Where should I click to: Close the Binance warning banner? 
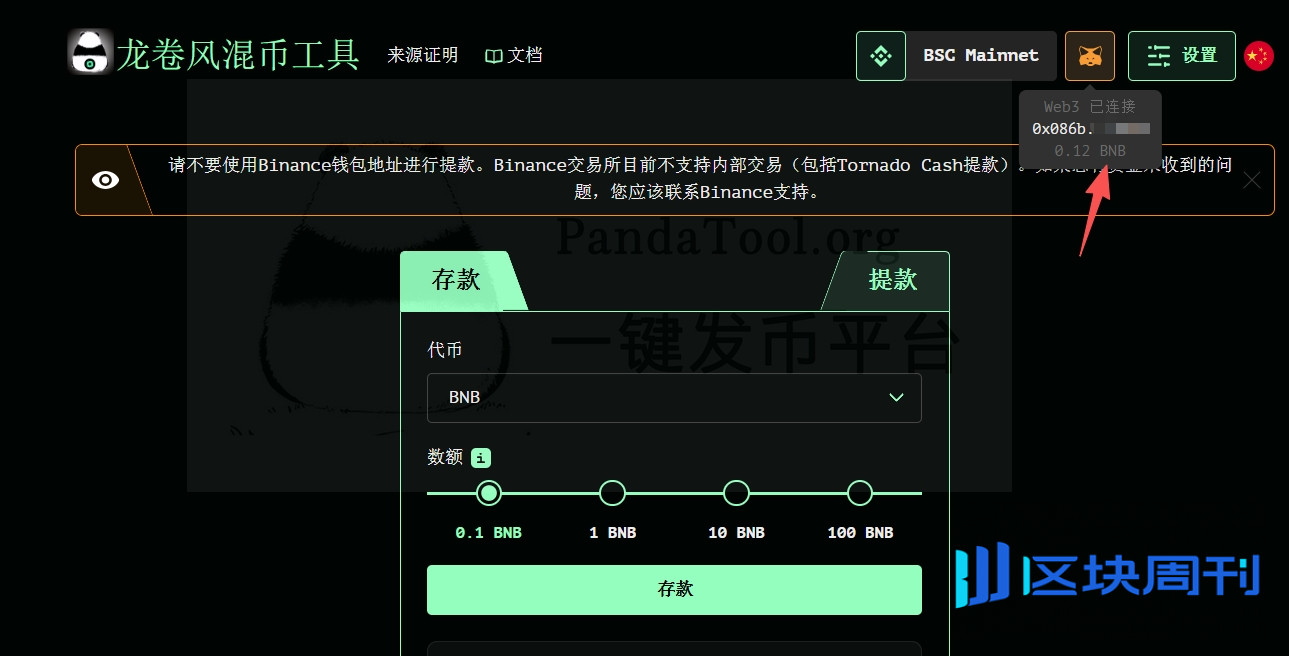(1251, 180)
